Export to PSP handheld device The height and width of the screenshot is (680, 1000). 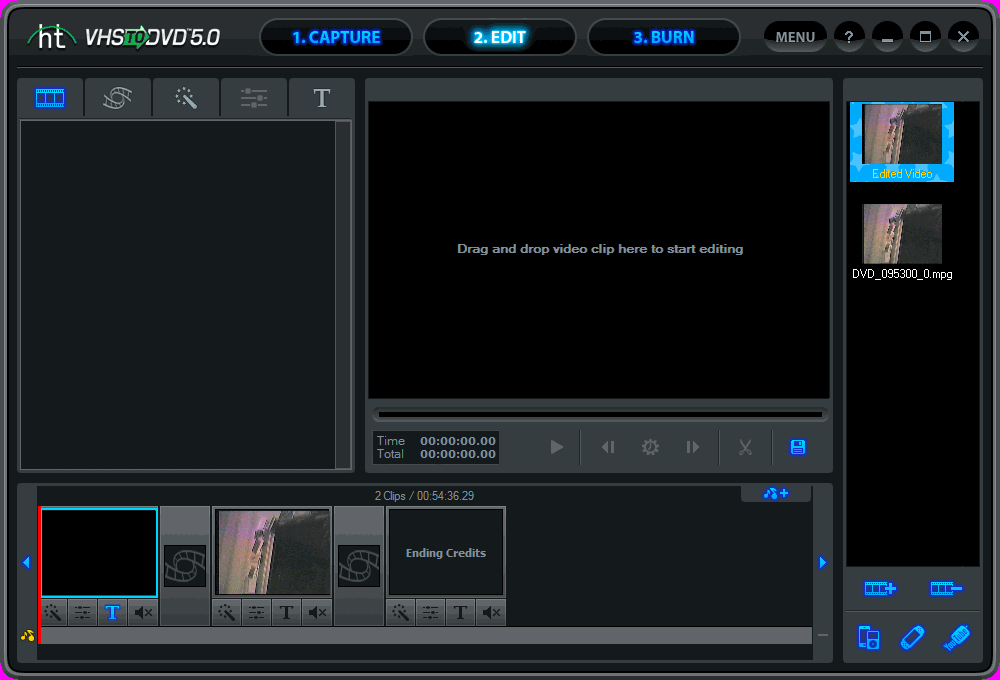[x=913, y=637]
